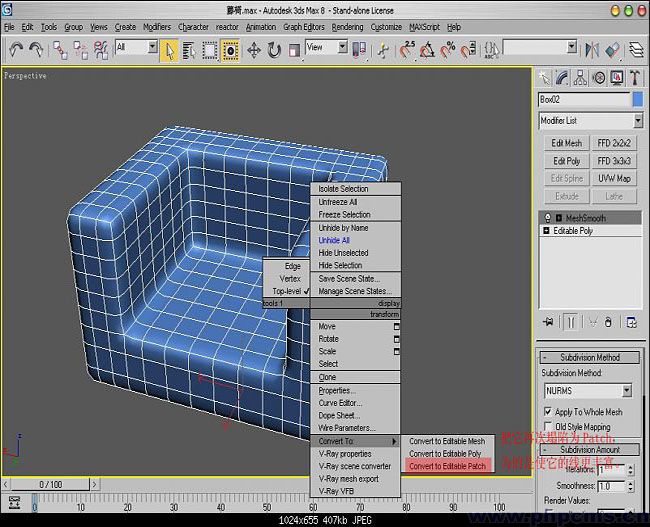Open Configure Modifier Sets icon
Screen dimensions: 650x527
632,322
